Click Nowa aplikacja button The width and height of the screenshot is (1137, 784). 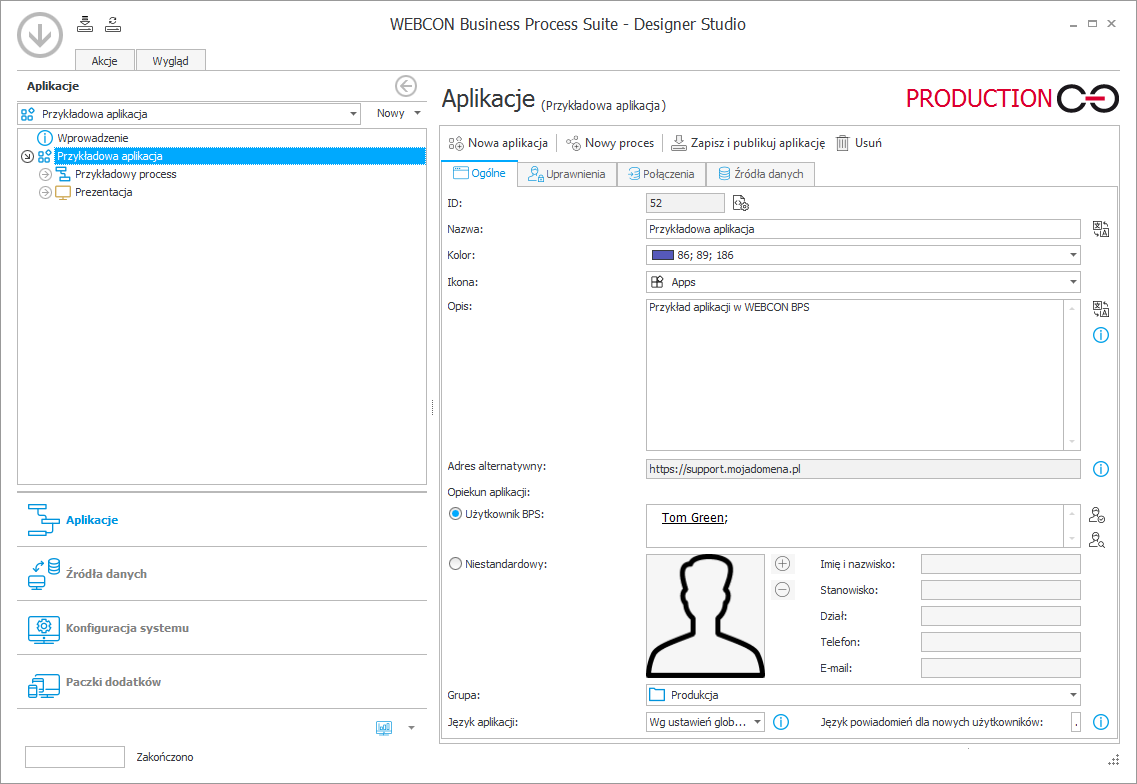498,143
